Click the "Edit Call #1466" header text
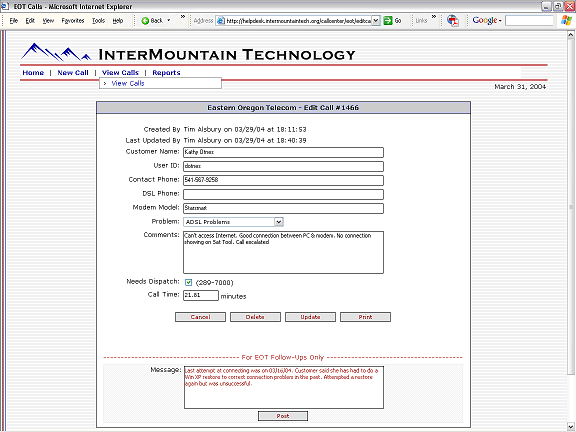The width and height of the screenshot is (576, 432). (331, 108)
